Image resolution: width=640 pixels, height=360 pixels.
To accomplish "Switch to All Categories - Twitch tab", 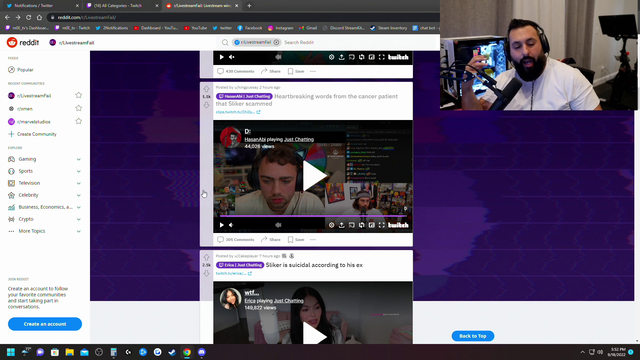I will tap(122, 6).
